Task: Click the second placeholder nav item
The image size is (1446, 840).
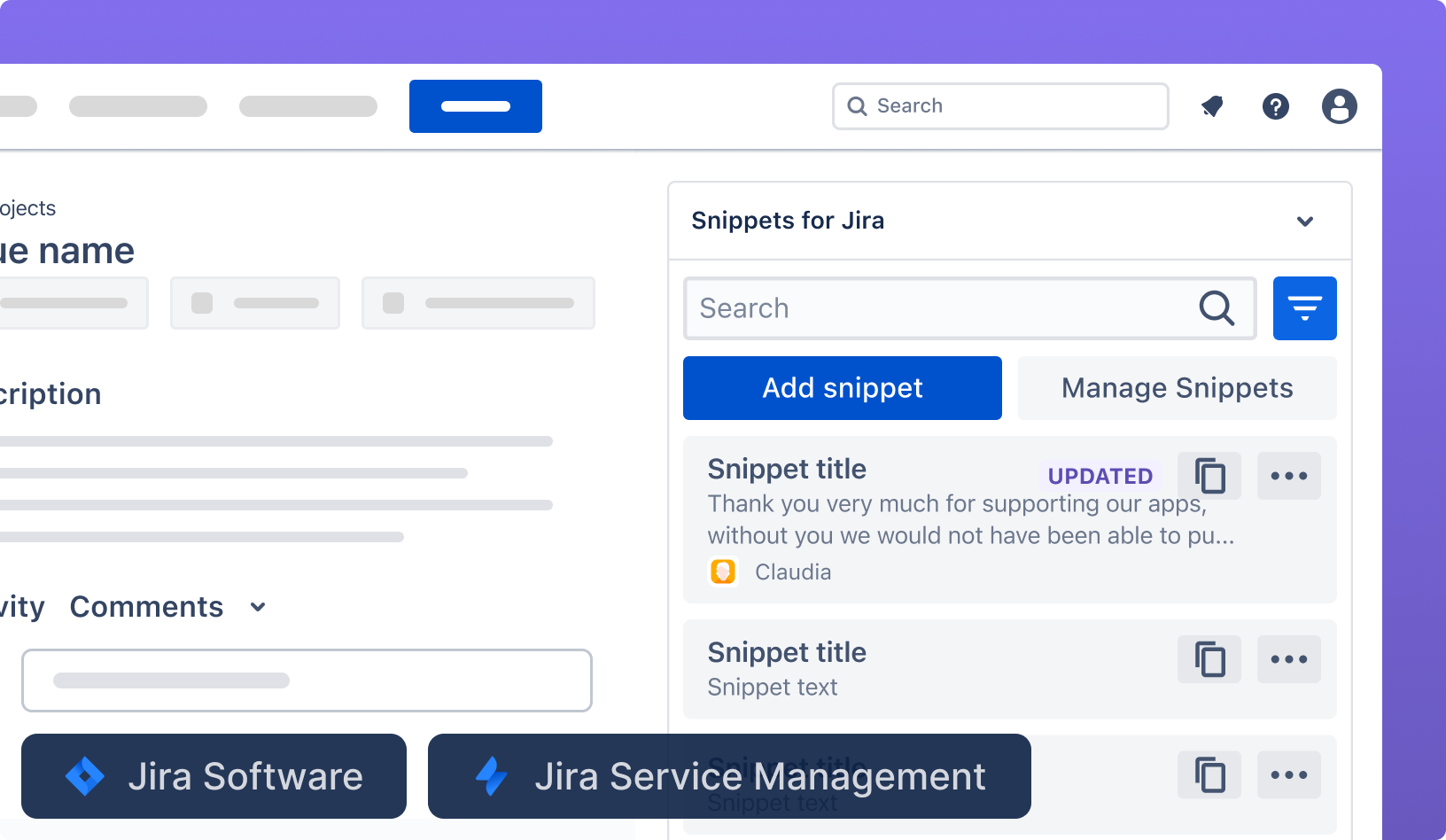Action: tap(138, 106)
